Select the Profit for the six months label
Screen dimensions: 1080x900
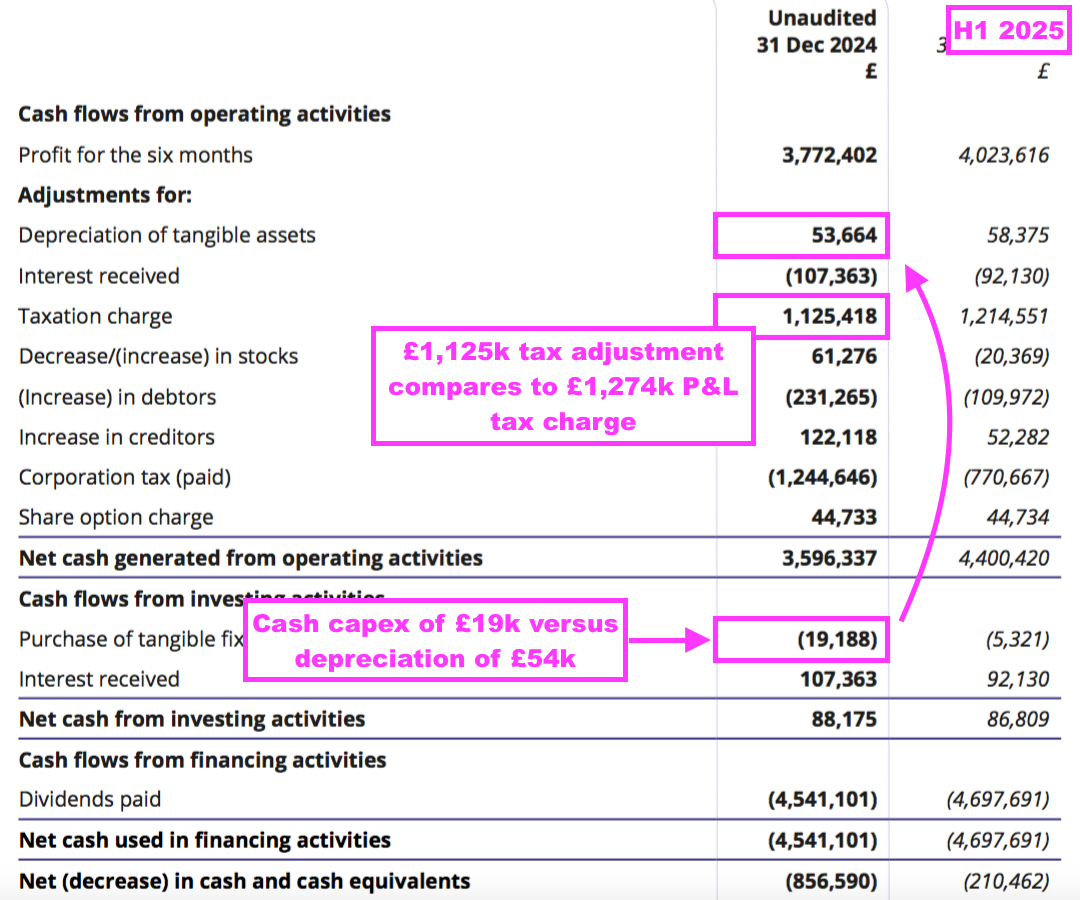135,155
